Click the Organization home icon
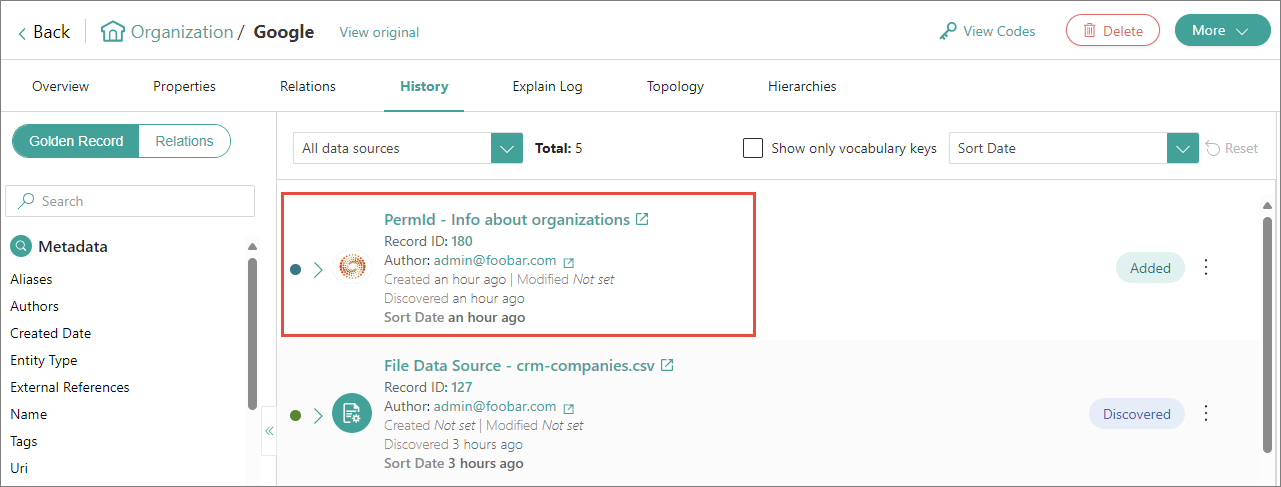The height and width of the screenshot is (487, 1281). coord(112,32)
